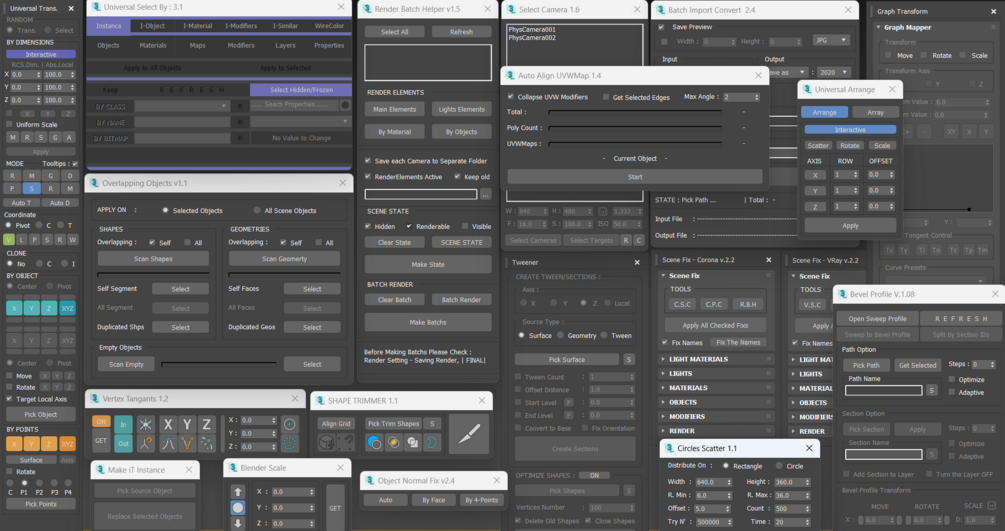The width and height of the screenshot is (1005, 531).
Task: Click the teal XYZ button under By Object
Action: (67, 308)
